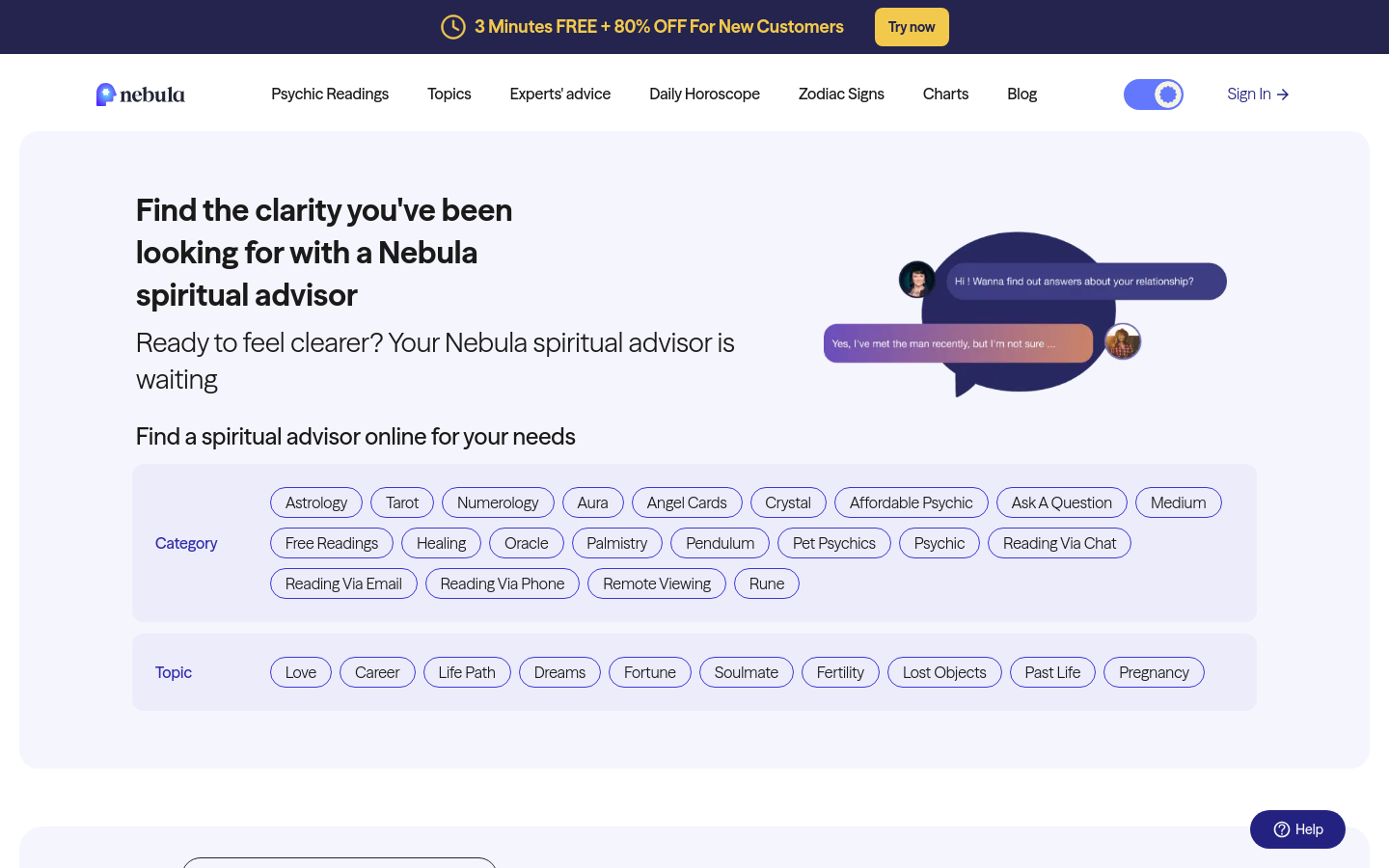Choose the Career topic
1389x868 pixels.
point(377,672)
